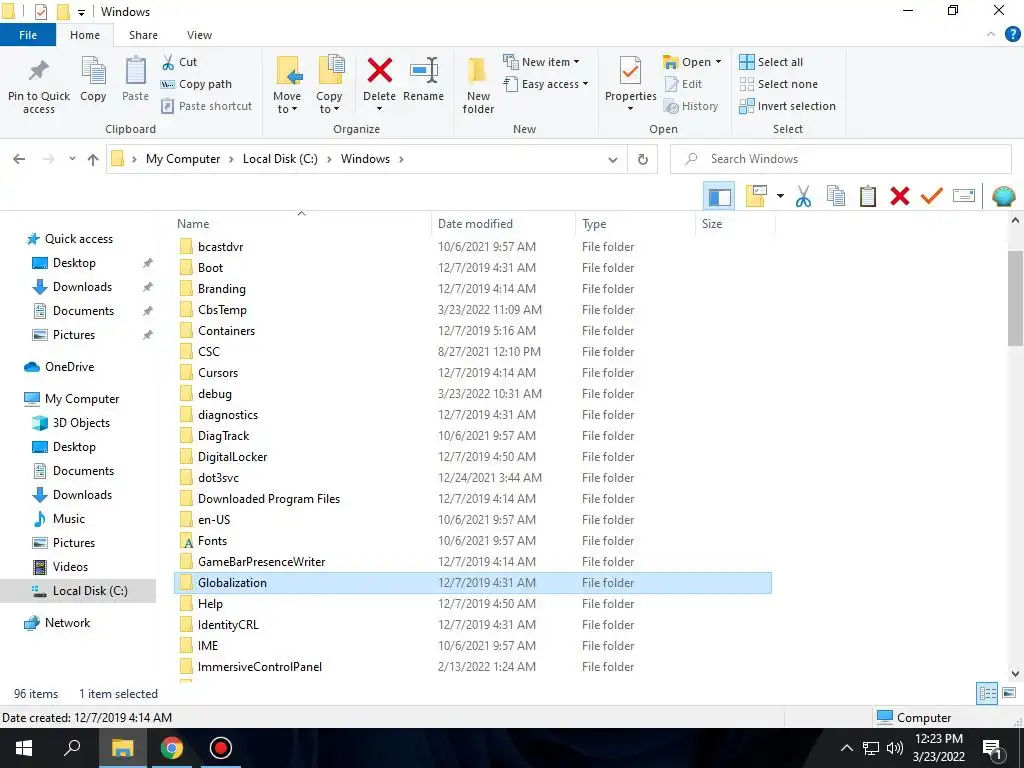The image size is (1024, 768).
Task: Open the Move to dropdown
Action: (x=287, y=85)
